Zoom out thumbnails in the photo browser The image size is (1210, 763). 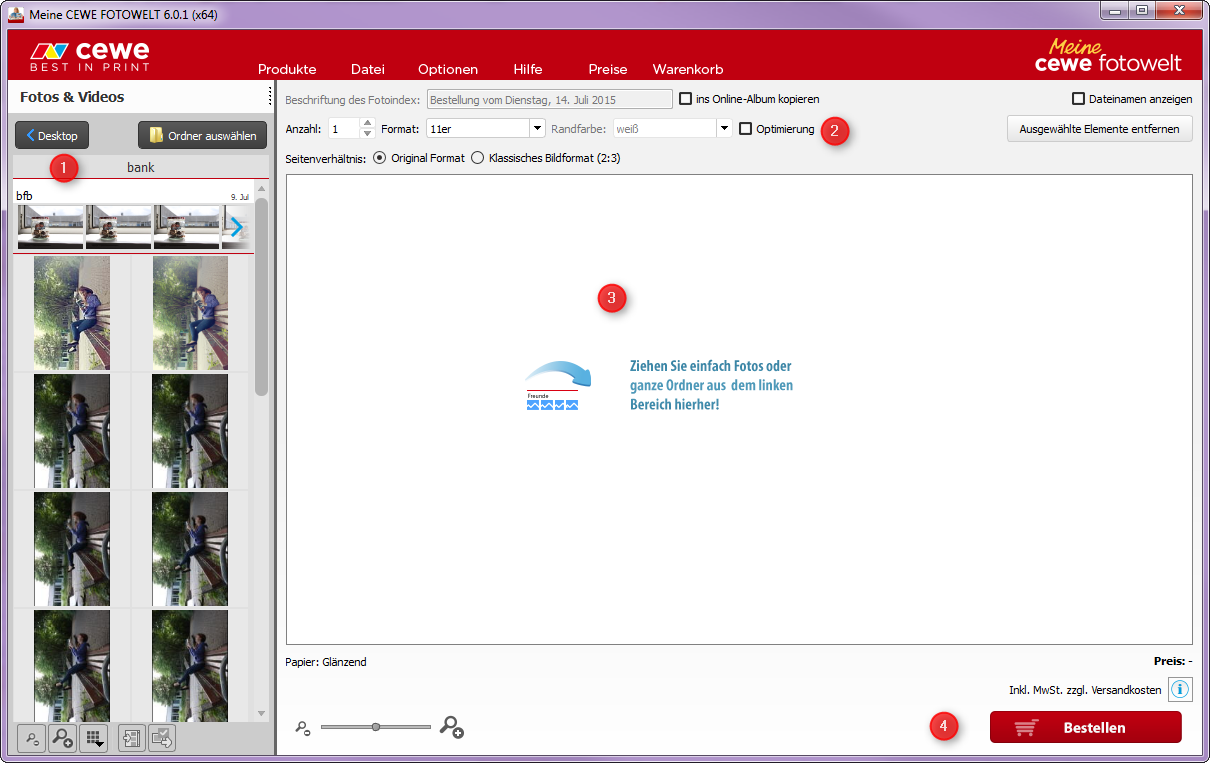pyautogui.click(x=31, y=739)
